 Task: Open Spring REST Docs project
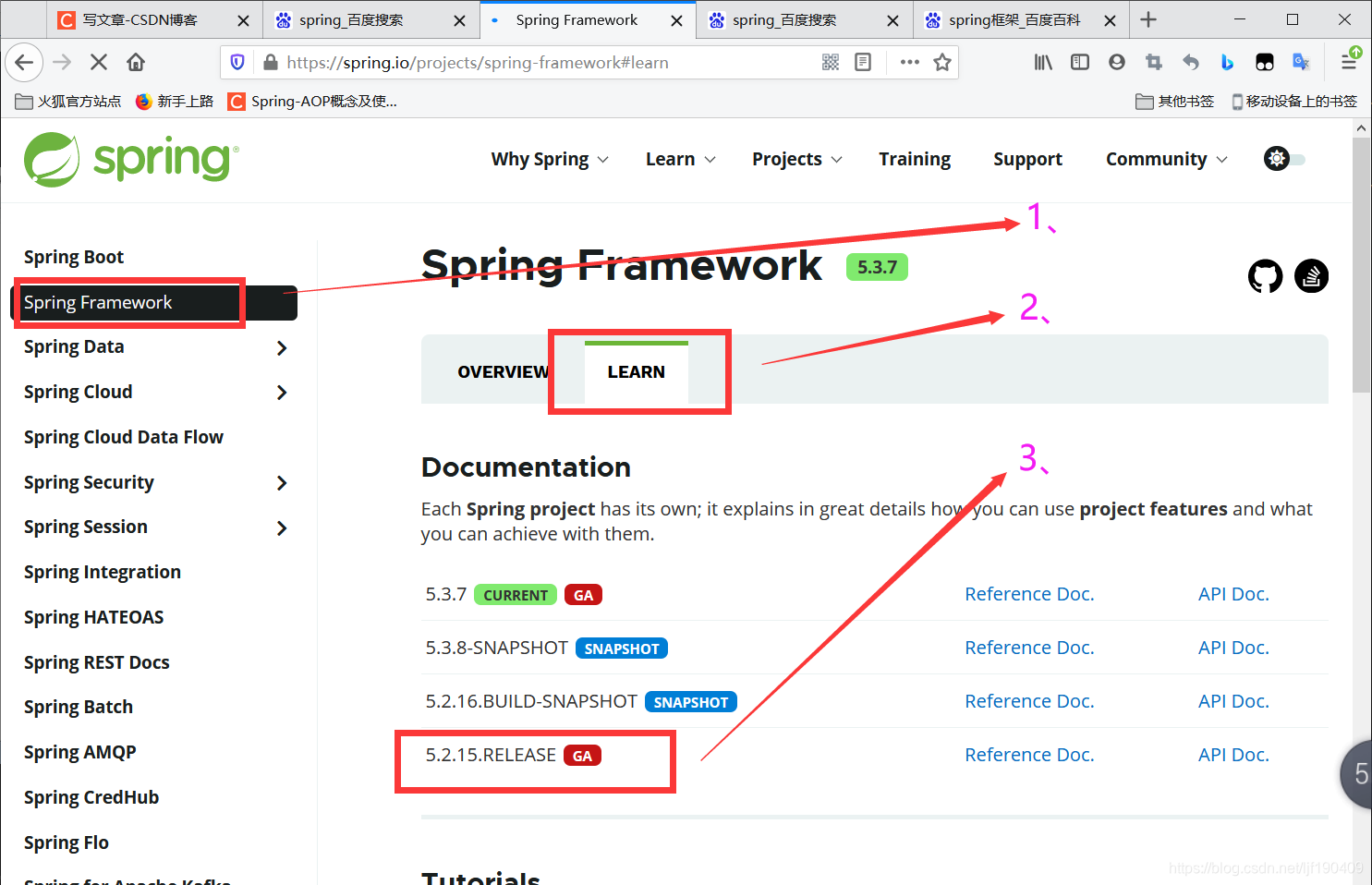coord(97,662)
